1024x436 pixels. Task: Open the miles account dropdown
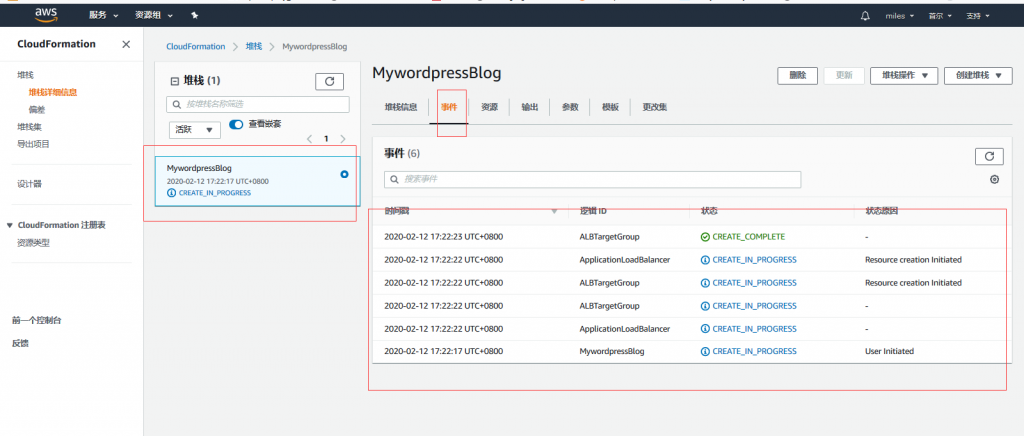point(899,16)
